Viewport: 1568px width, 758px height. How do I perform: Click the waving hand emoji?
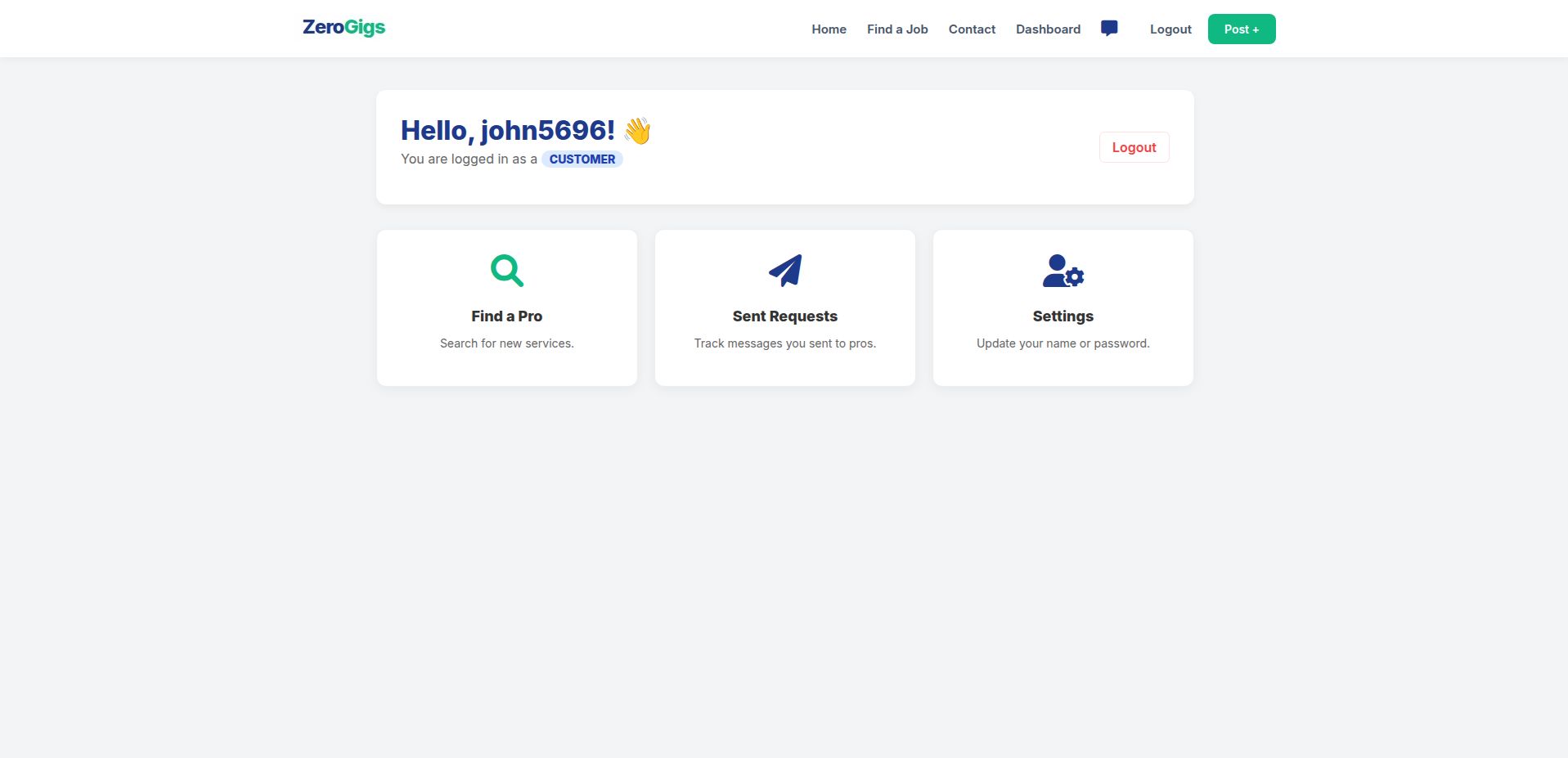(x=637, y=131)
